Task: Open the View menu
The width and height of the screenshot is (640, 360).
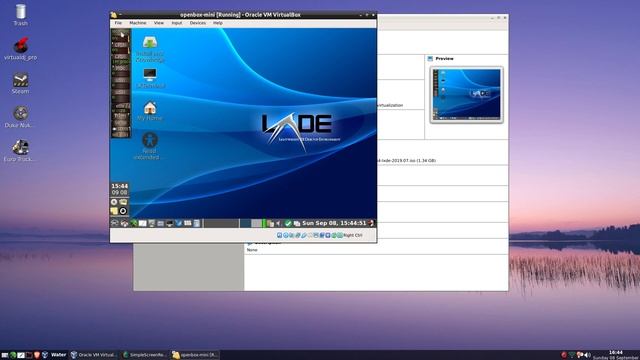Action: (159, 23)
